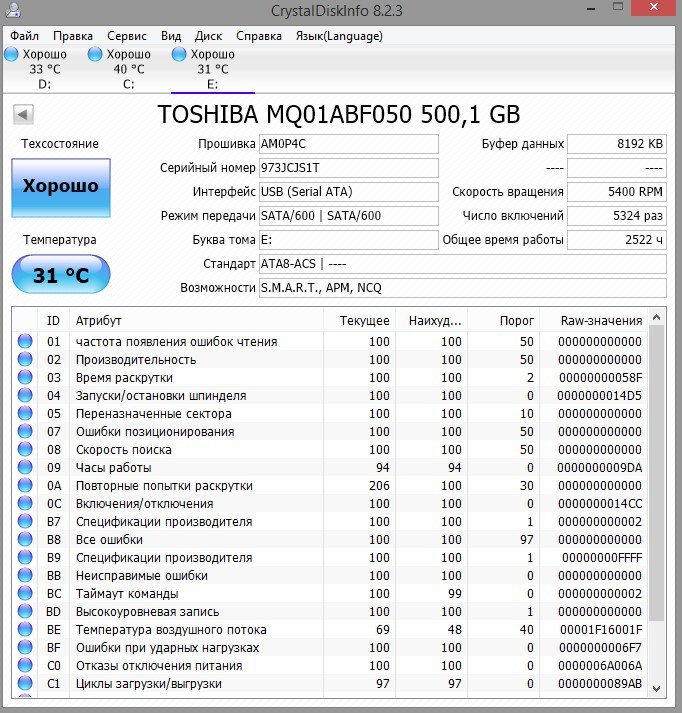Click the application icon in title bar
This screenshot has height=713, width=682.
click(x=13, y=9)
